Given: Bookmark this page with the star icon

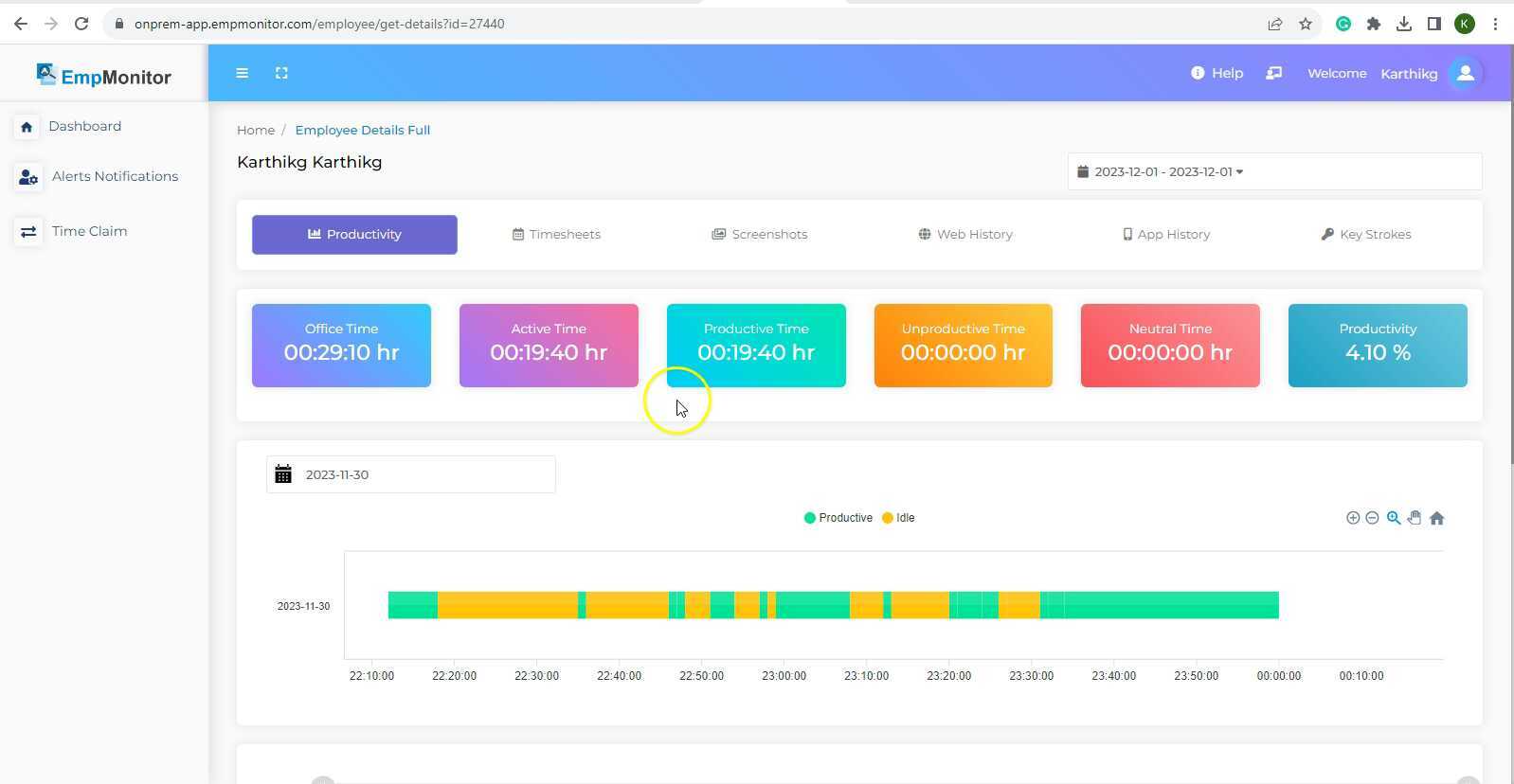Looking at the screenshot, I should [x=1306, y=24].
